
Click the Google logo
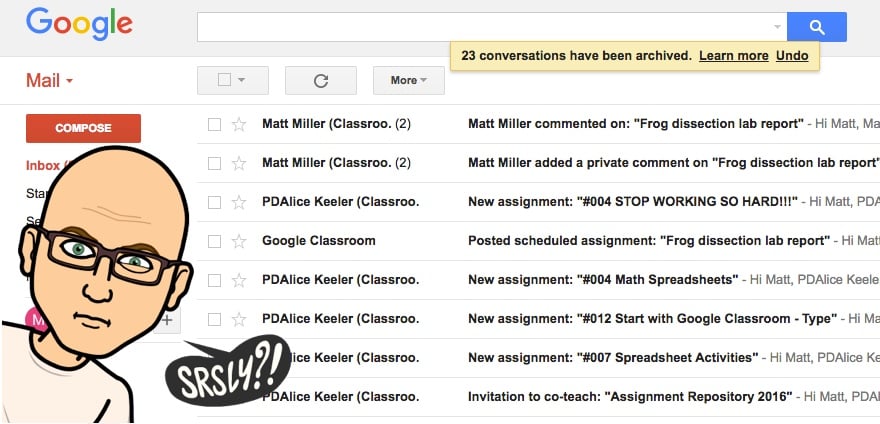[x=79, y=25]
